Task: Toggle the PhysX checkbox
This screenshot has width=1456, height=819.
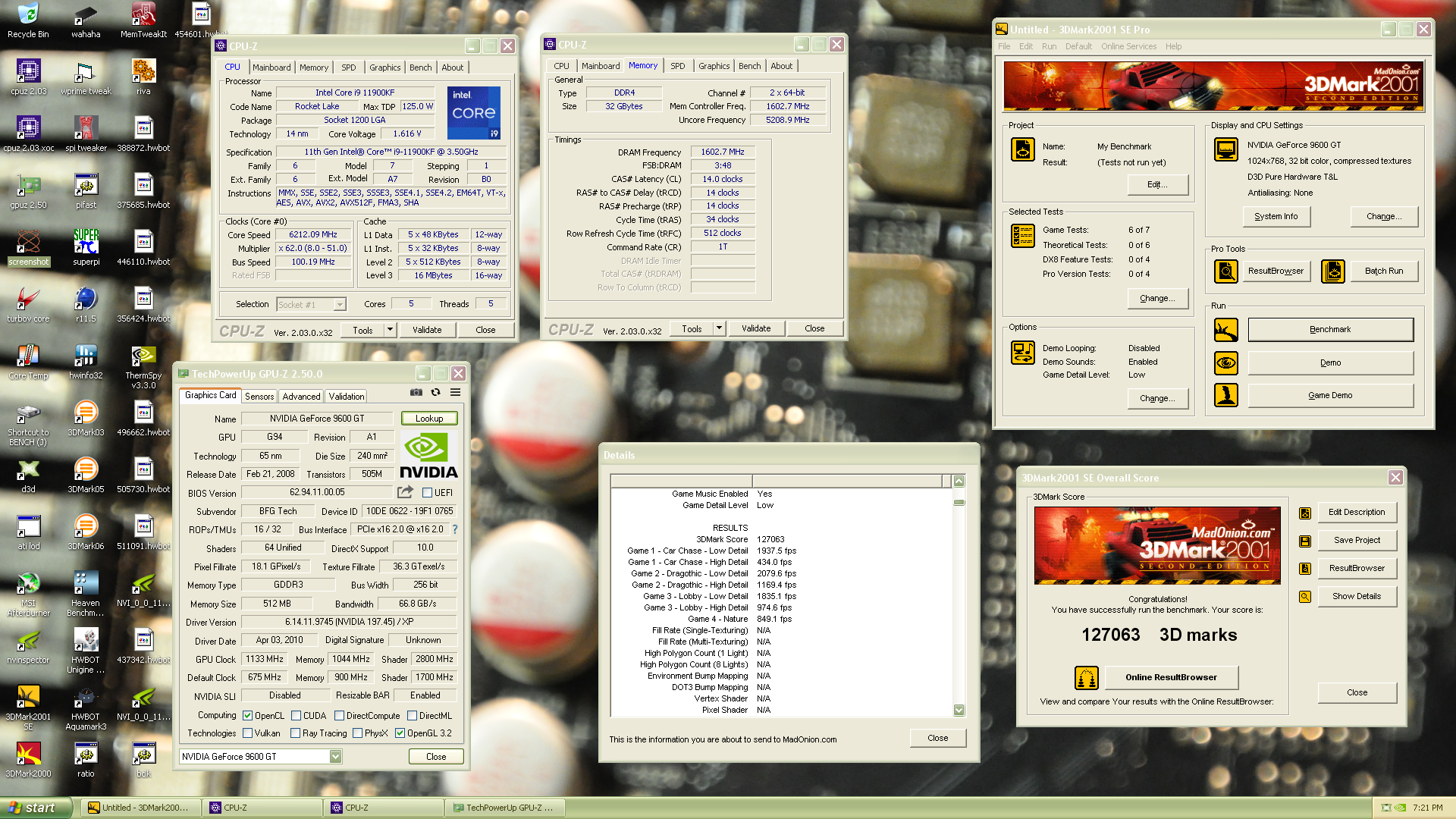Action: pyautogui.click(x=357, y=733)
